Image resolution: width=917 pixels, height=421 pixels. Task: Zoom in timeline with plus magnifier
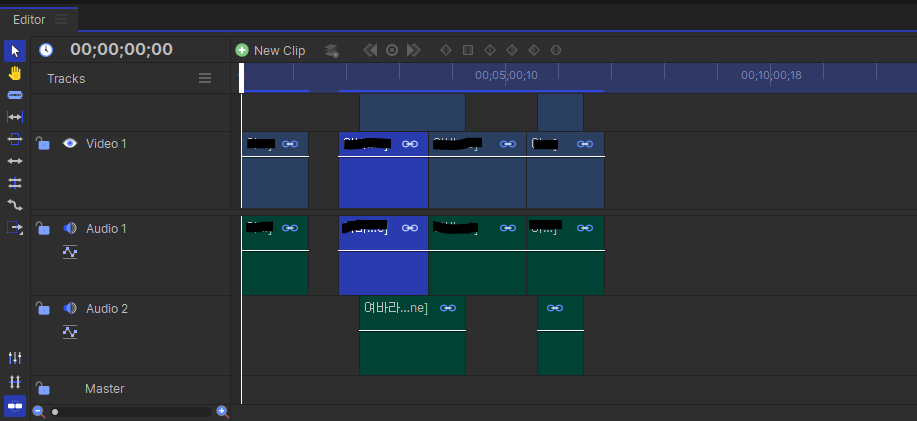tap(222, 412)
